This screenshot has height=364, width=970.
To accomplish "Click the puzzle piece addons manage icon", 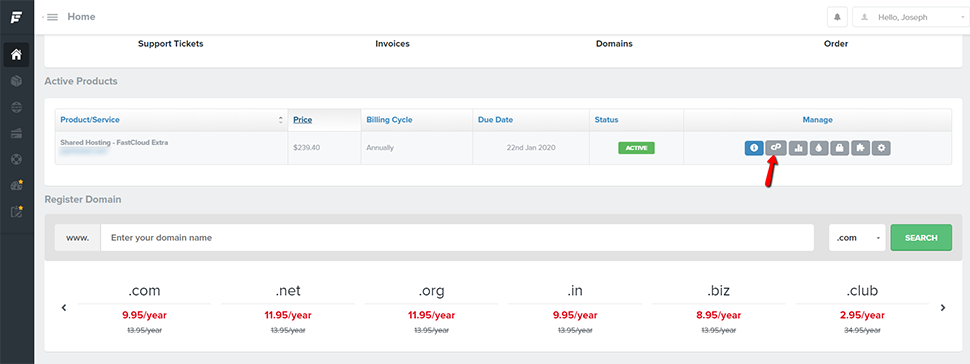I will pyautogui.click(x=861, y=148).
